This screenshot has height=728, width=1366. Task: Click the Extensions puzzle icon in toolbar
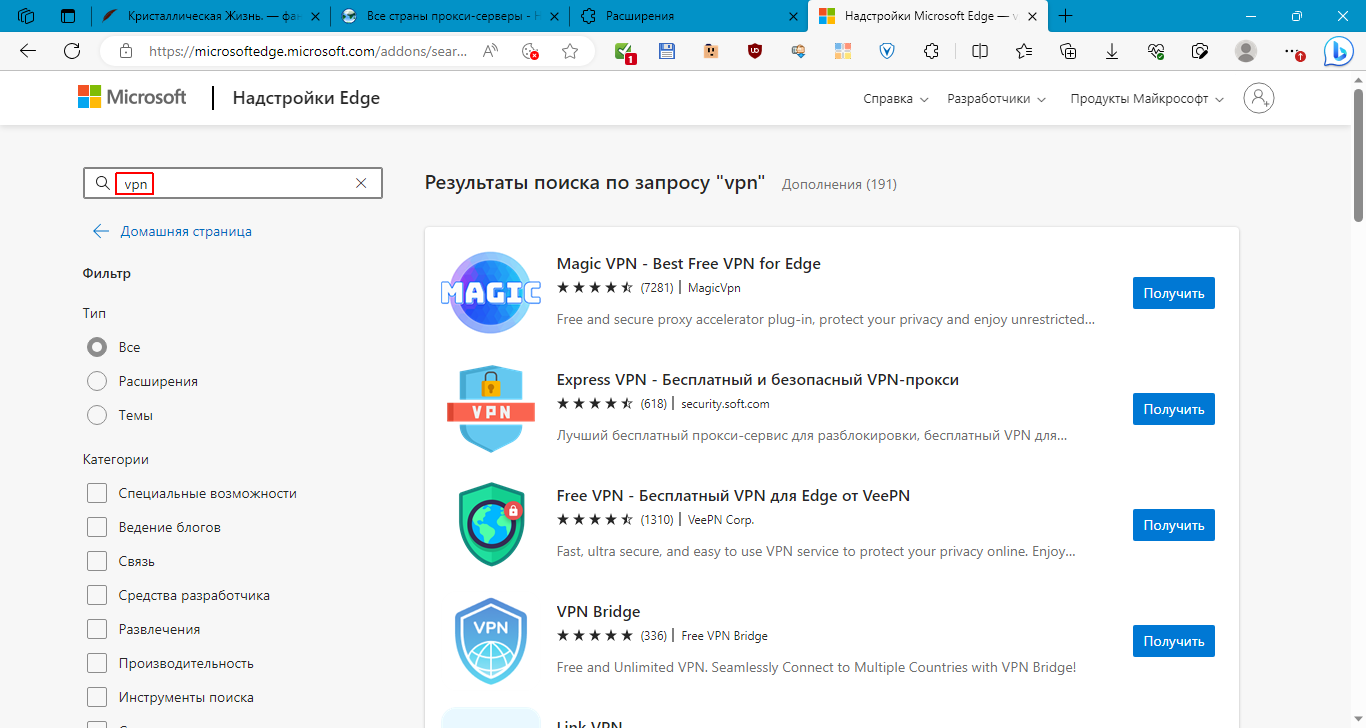932,51
